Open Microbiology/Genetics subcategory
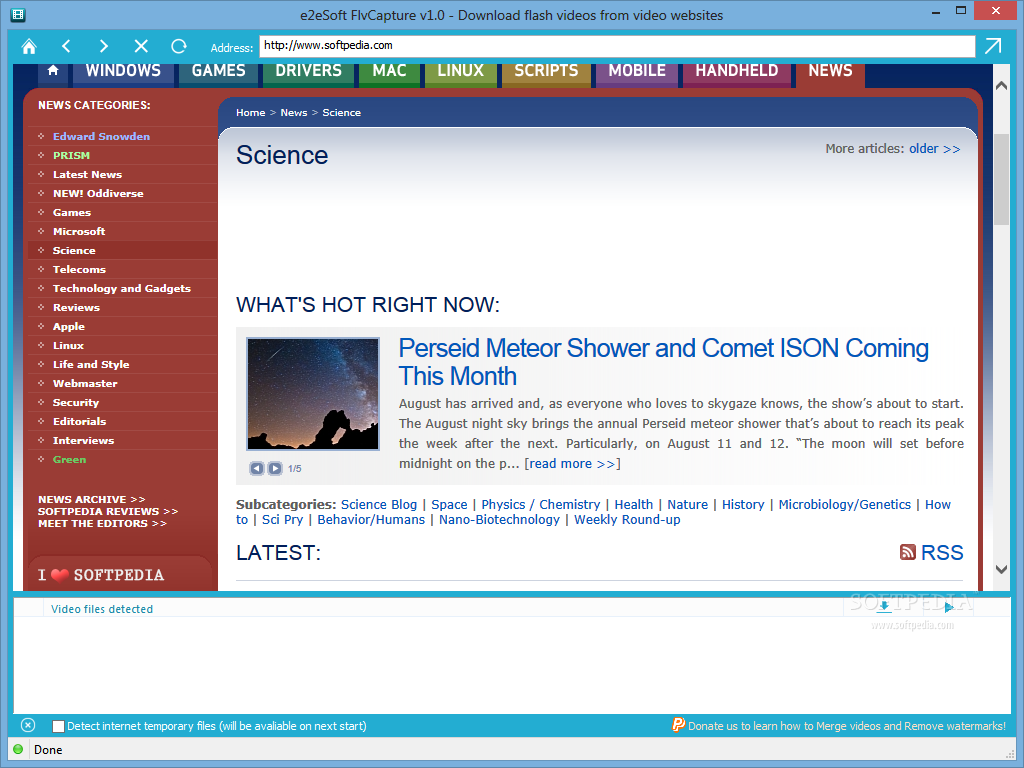 [x=844, y=504]
